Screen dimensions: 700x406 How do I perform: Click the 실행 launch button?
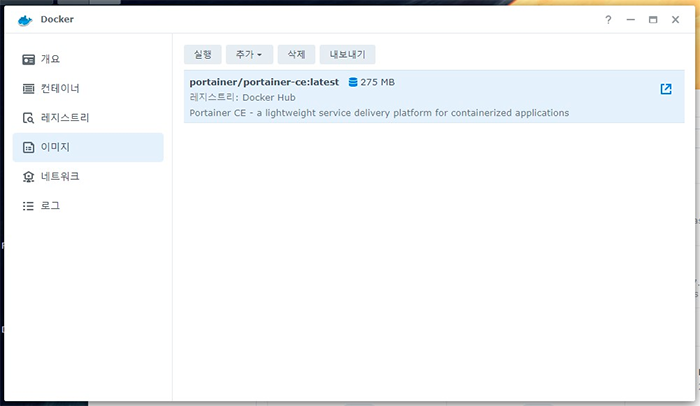pyautogui.click(x=203, y=54)
